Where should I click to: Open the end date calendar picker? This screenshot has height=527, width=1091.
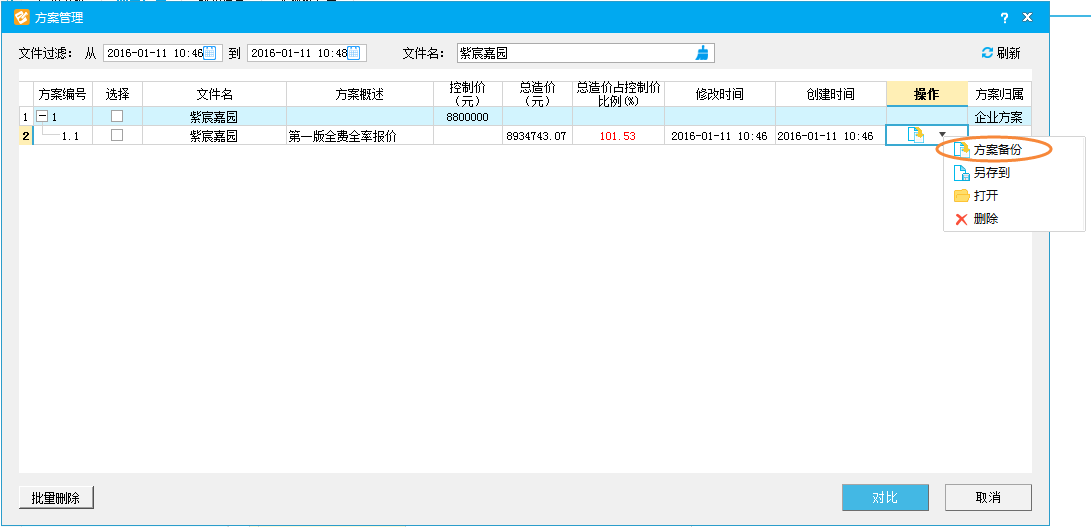[354, 53]
